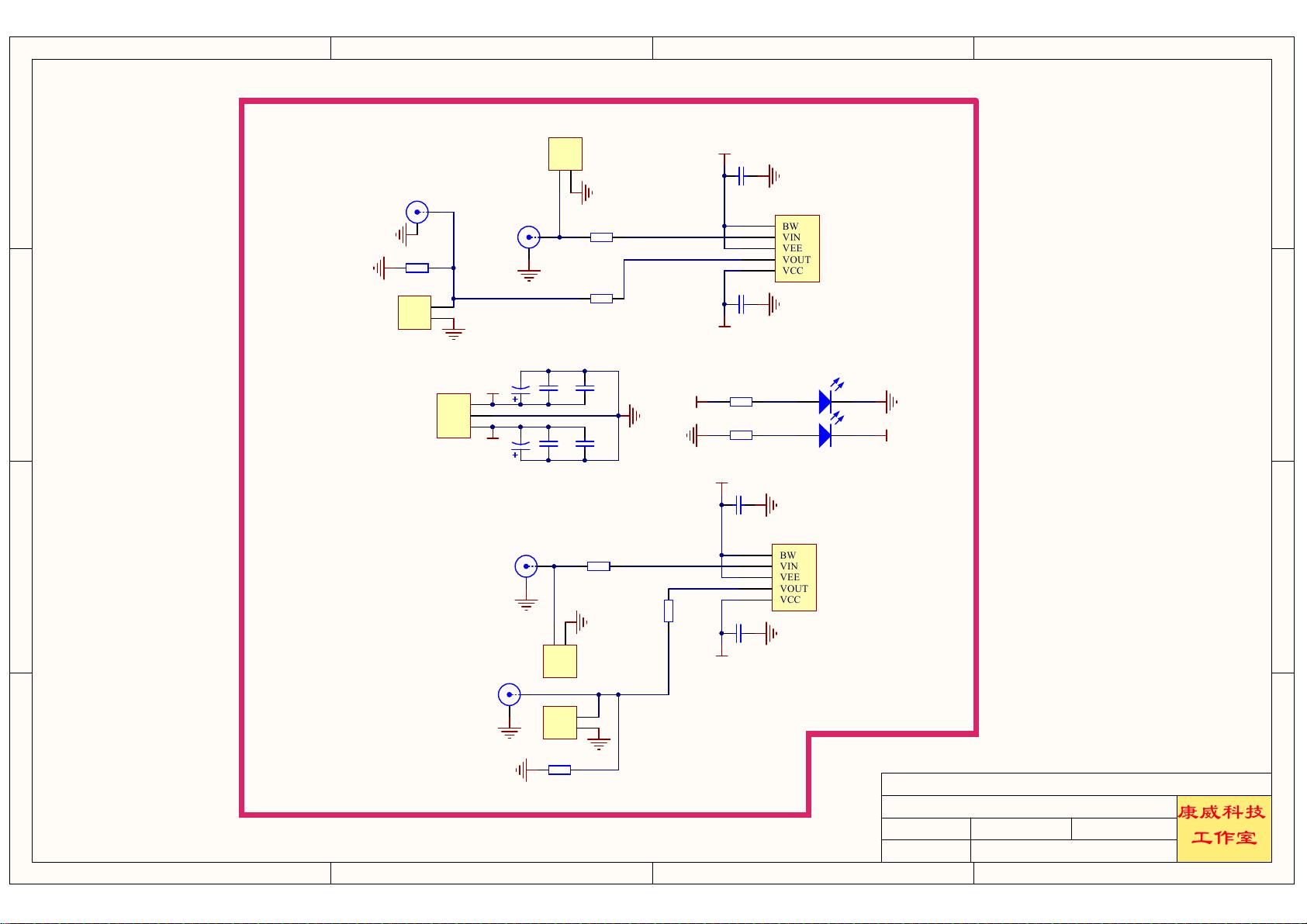
Task: Click the resistor feeding upper IC's VIN
Action: pos(601,237)
